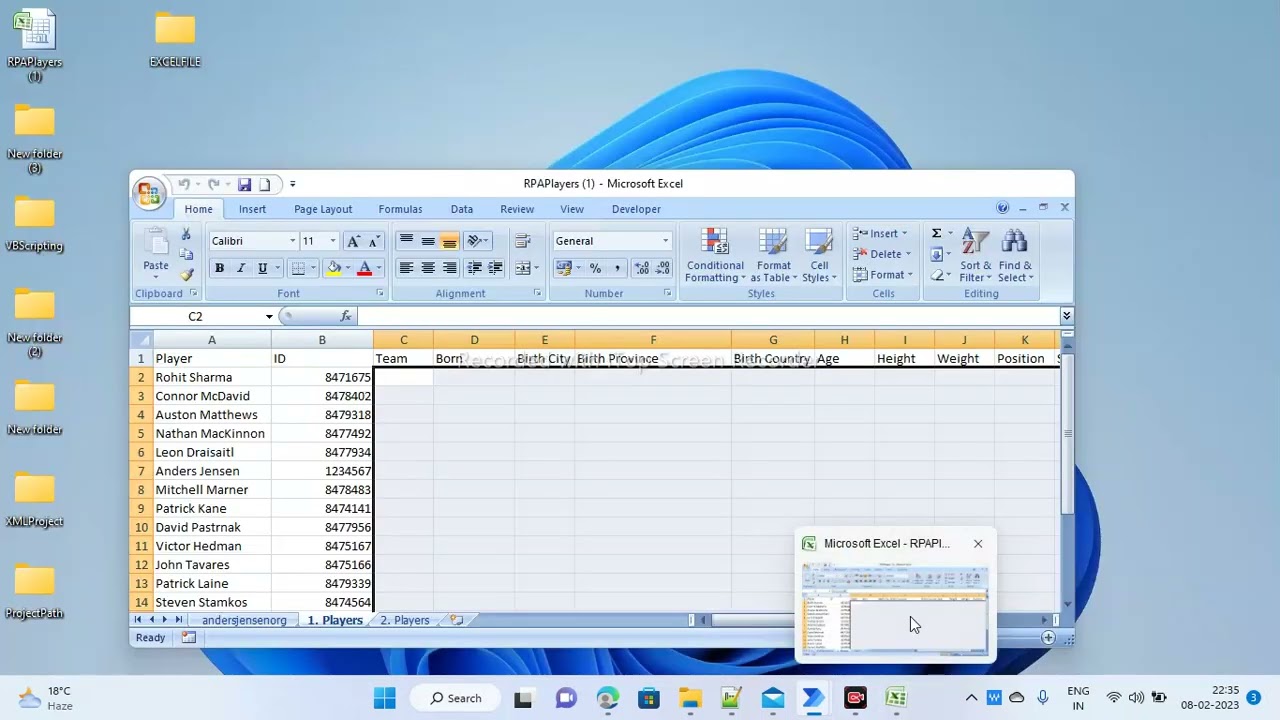Viewport: 1280px width, 720px height.
Task: Pick the yellow Fill Color button
Action: (334, 268)
